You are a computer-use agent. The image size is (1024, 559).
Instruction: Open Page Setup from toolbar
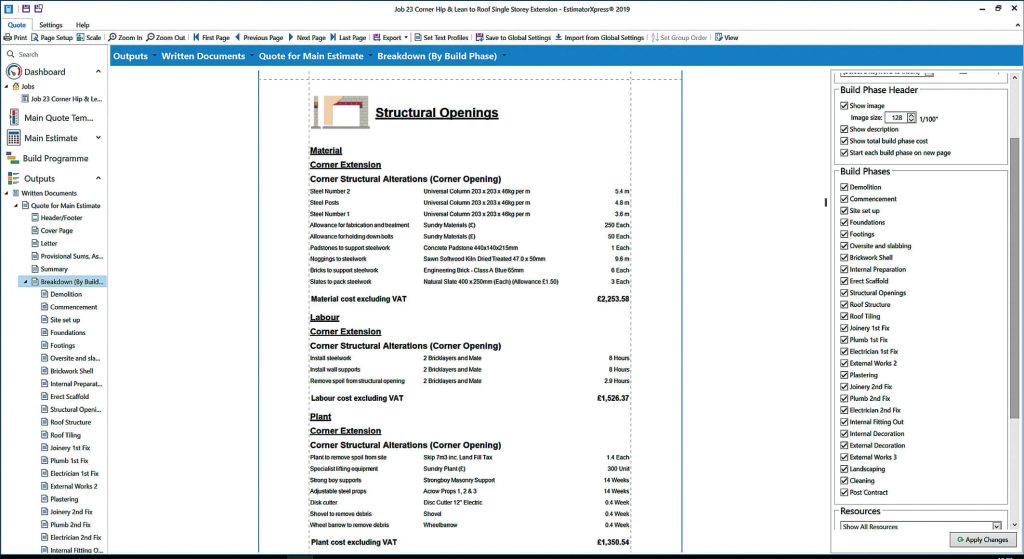[52, 37]
